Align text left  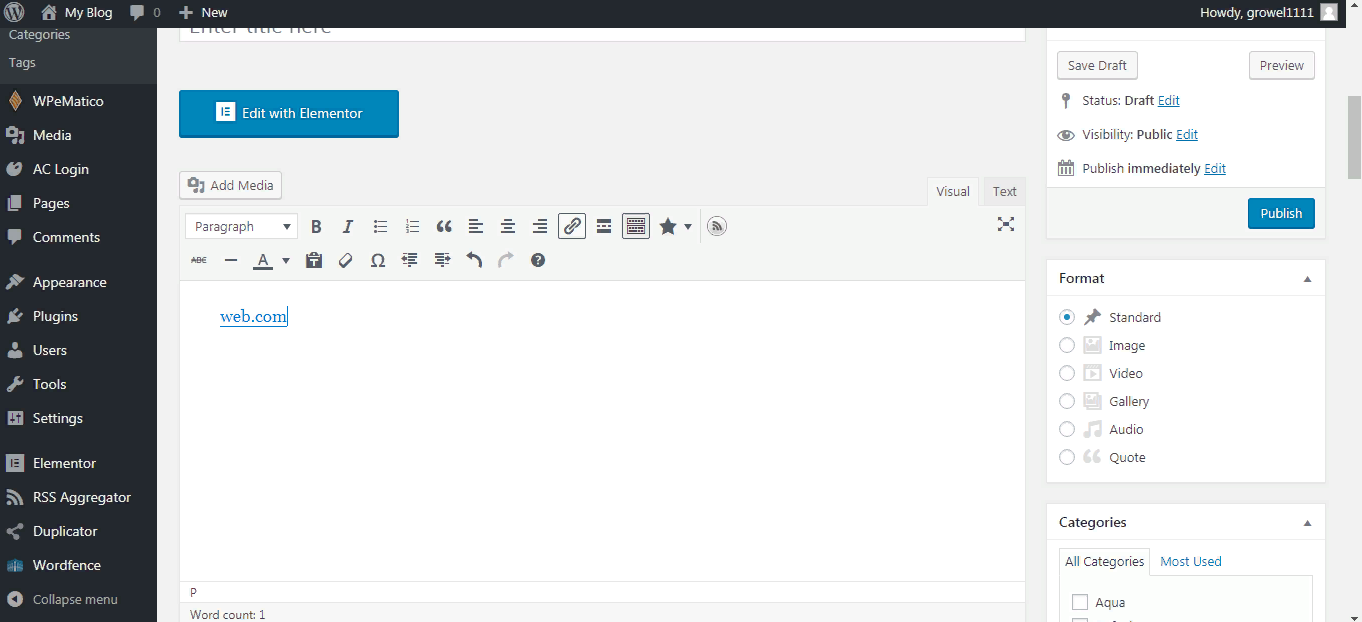pos(476,227)
